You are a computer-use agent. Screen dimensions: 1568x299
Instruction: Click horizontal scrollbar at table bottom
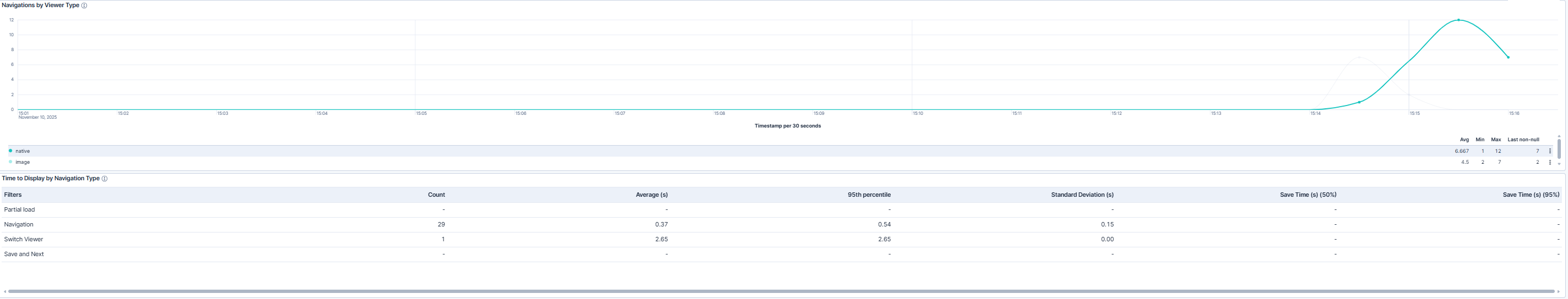point(781,292)
